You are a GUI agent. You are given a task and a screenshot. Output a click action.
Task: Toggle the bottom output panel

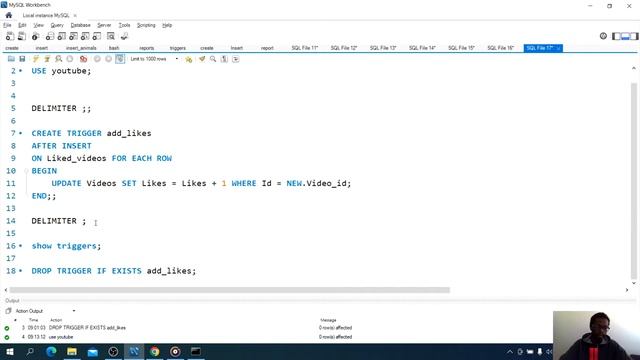tap(625, 36)
